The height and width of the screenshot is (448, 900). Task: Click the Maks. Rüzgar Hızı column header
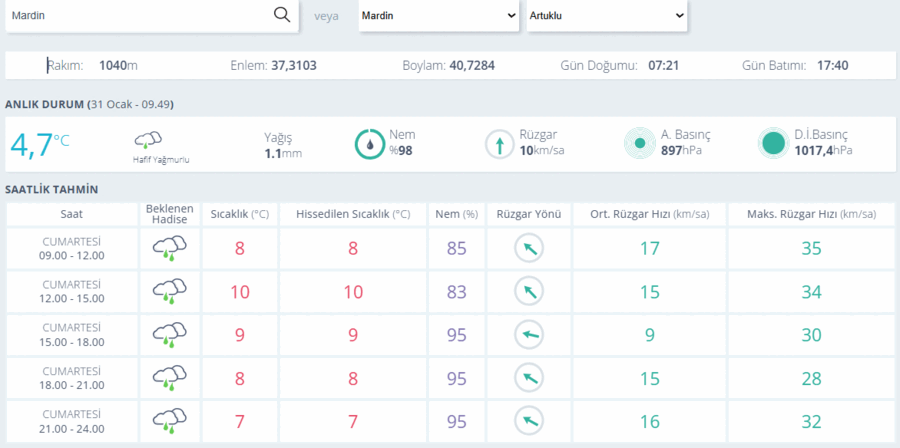pos(812,215)
